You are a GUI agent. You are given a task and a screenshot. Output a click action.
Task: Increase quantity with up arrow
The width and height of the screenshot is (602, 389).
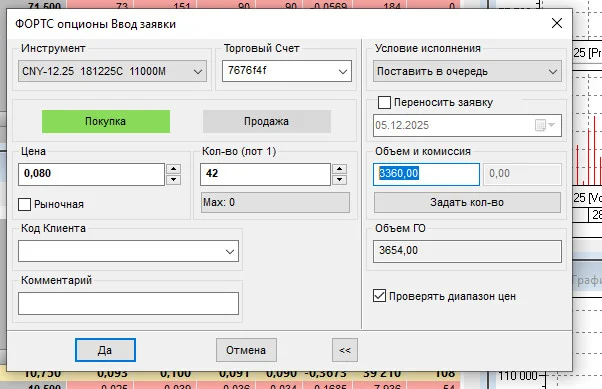[x=339, y=169]
